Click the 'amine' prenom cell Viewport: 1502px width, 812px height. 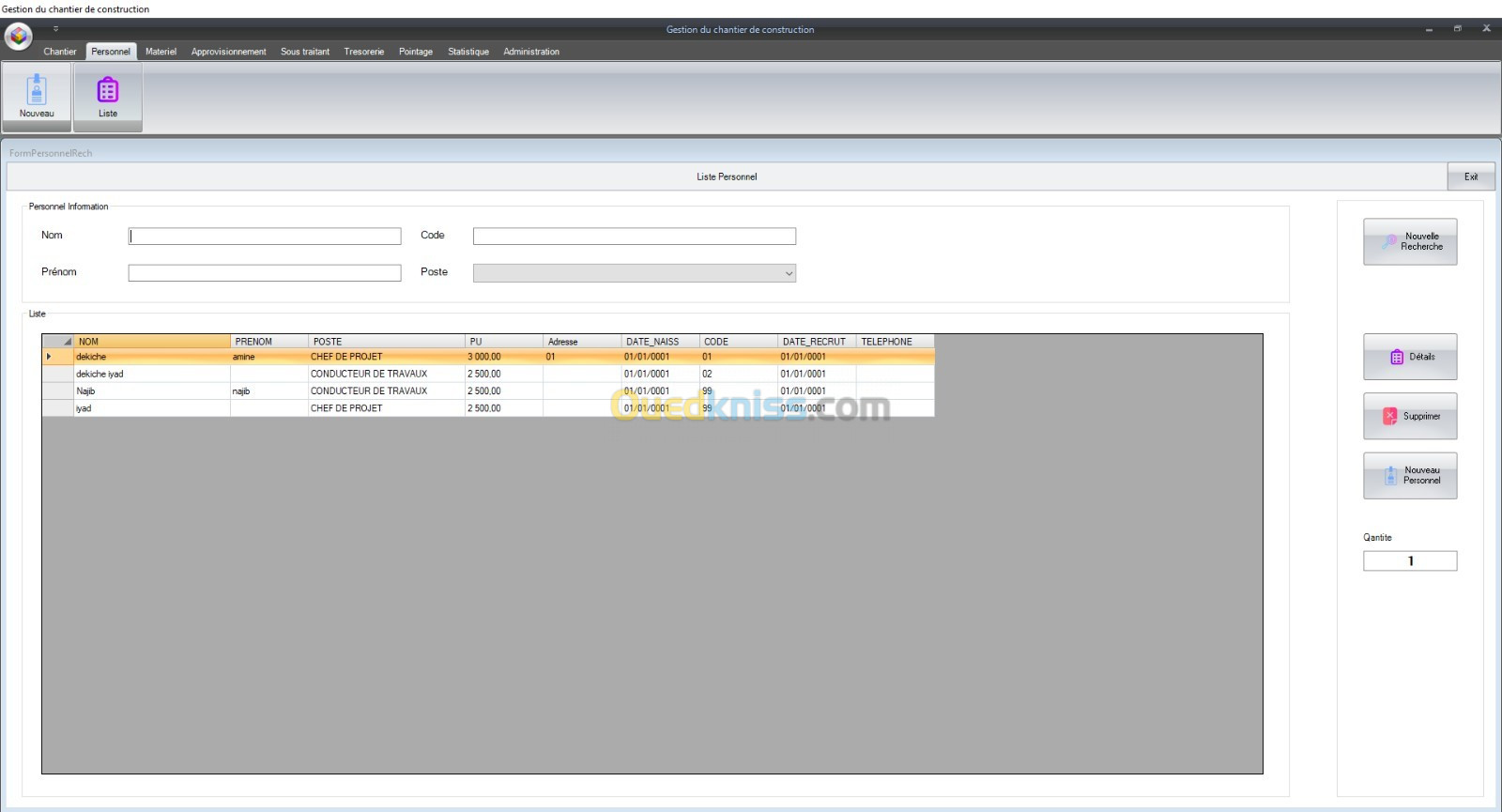269,357
